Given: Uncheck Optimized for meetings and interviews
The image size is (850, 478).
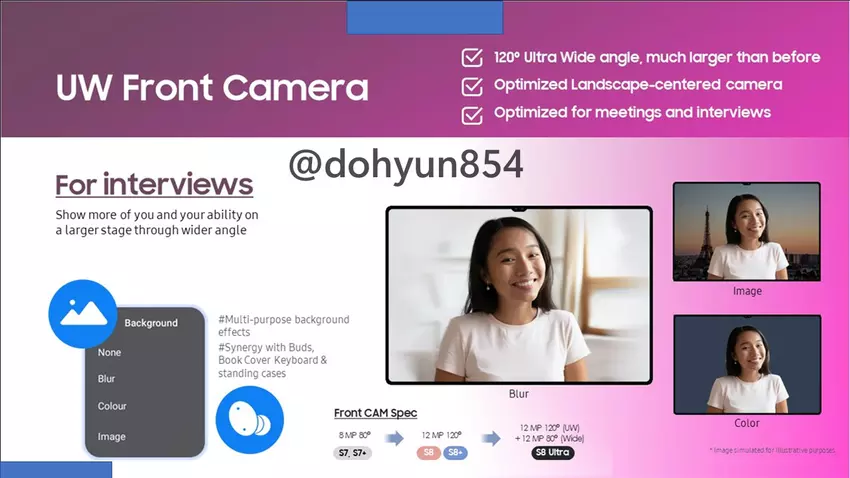Looking at the screenshot, I should 472,114.
